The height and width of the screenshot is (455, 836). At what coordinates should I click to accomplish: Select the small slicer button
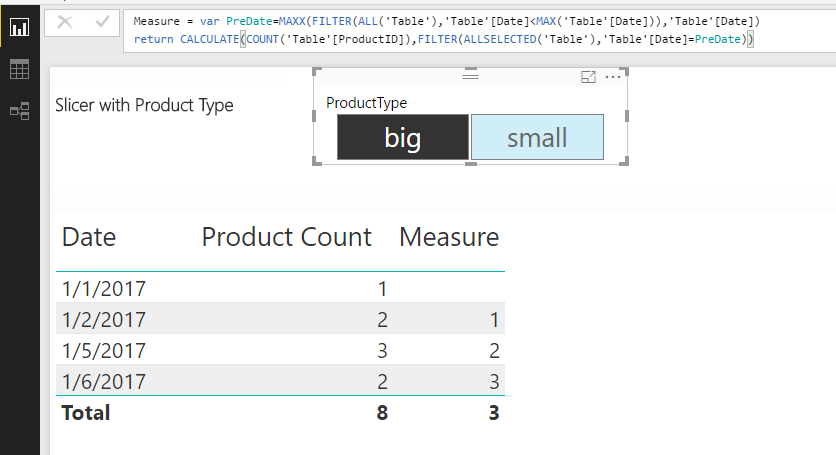pos(537,137)
